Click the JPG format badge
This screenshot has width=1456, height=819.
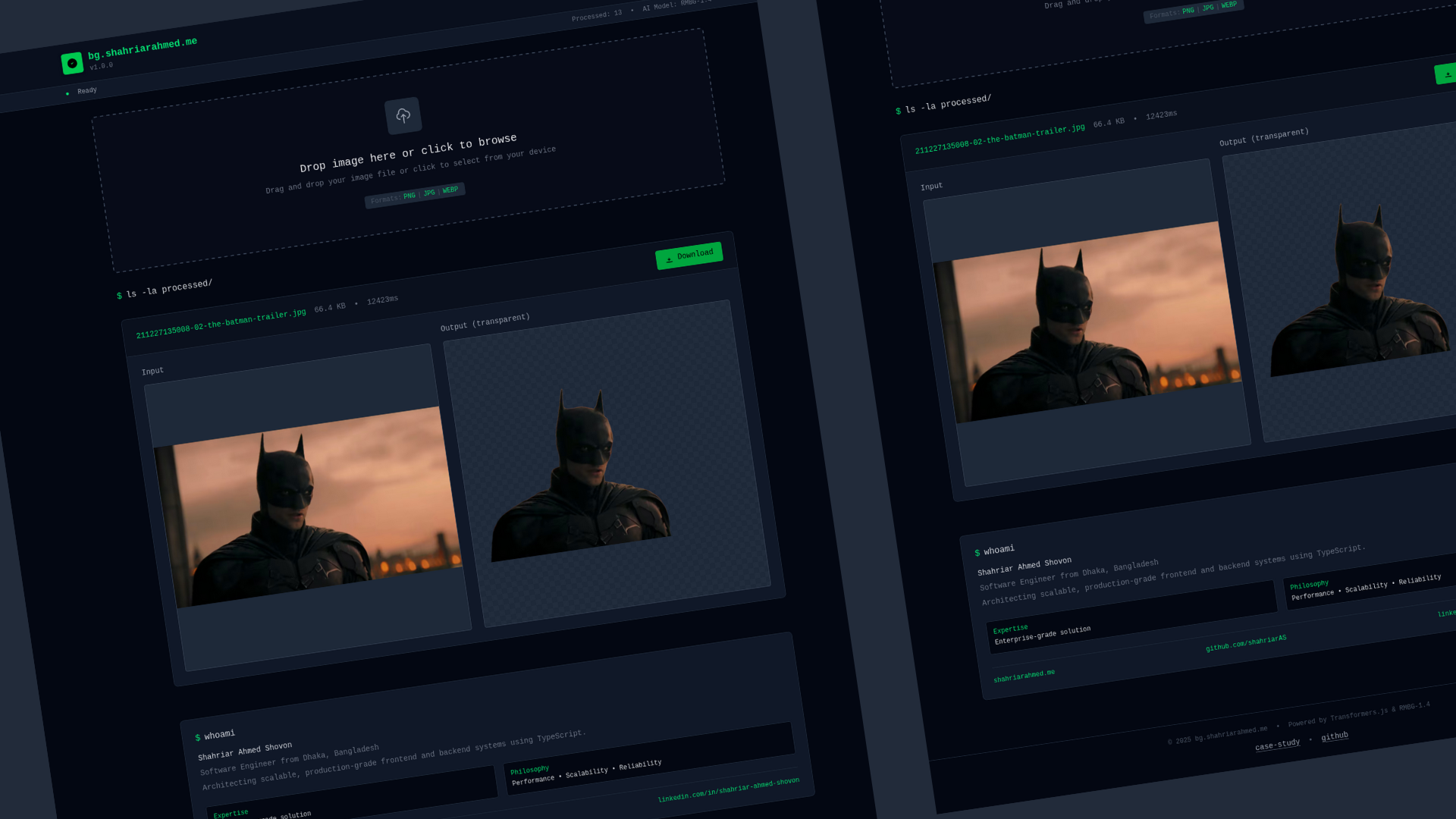coord(429,193)
